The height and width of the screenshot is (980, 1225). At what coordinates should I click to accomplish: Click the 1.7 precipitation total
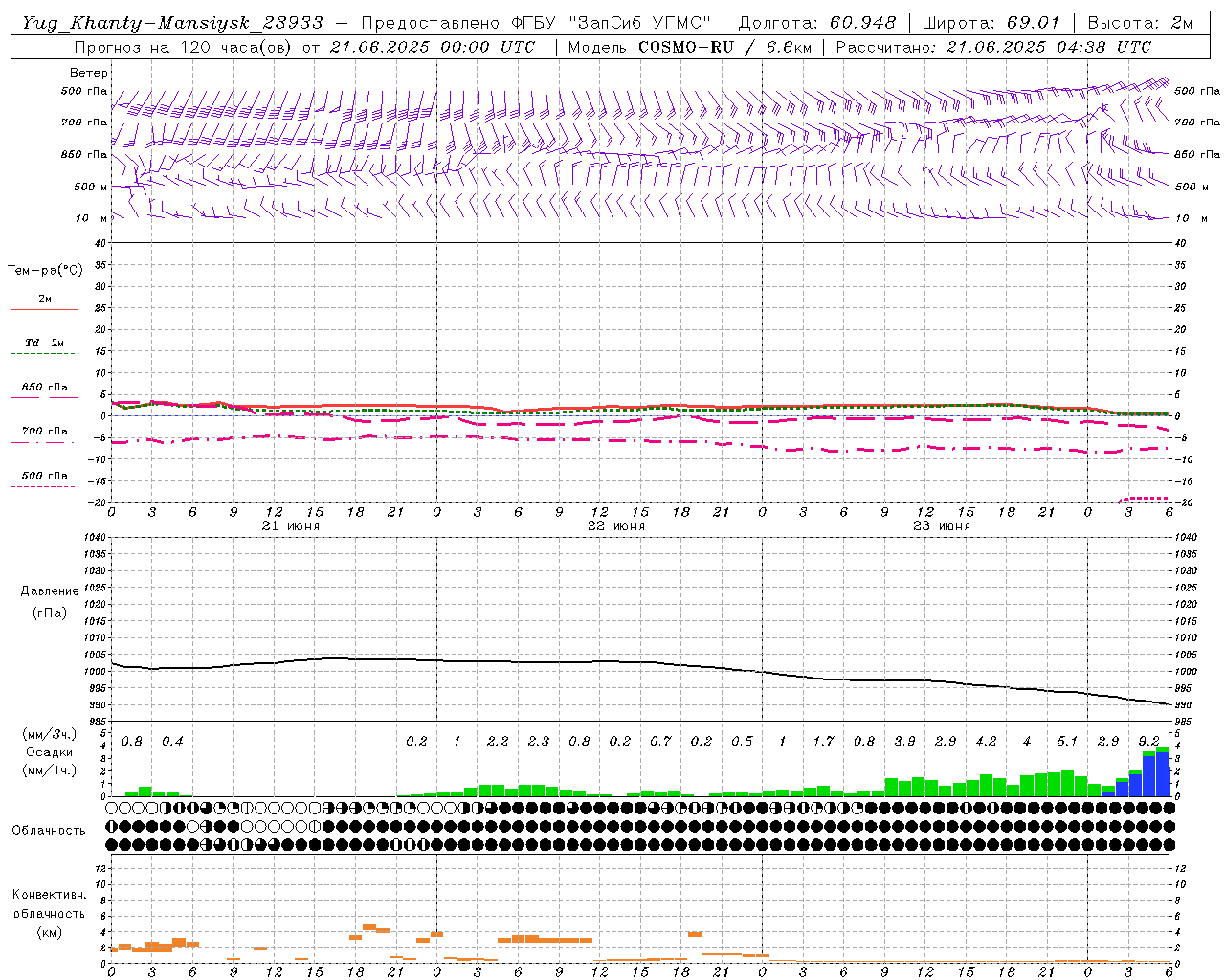coord(823,742)
